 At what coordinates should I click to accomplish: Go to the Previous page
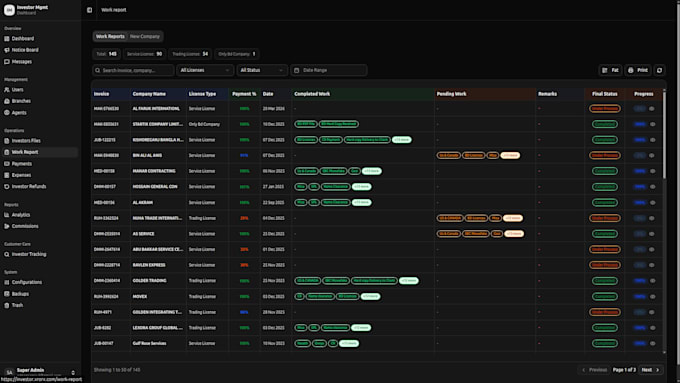[594, 370]
